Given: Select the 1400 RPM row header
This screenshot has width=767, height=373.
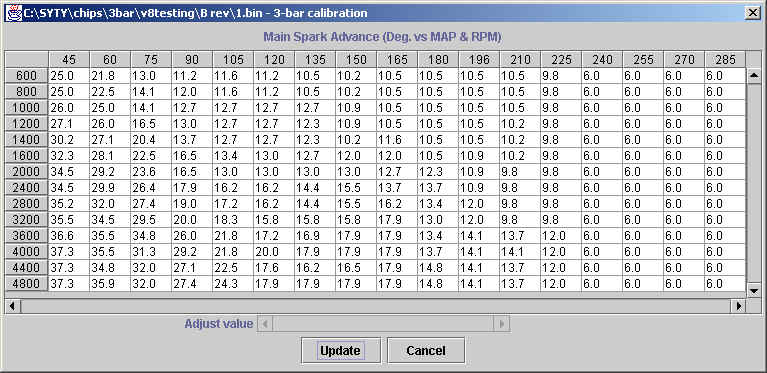Looking at the screenshot, I should (x=26, y=140).
